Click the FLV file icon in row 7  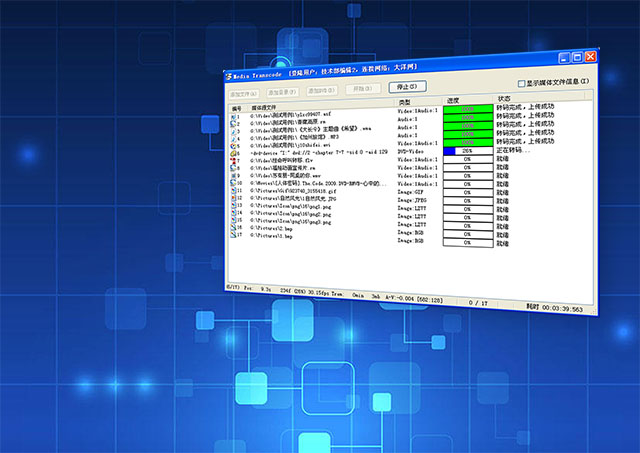point(233,161)
